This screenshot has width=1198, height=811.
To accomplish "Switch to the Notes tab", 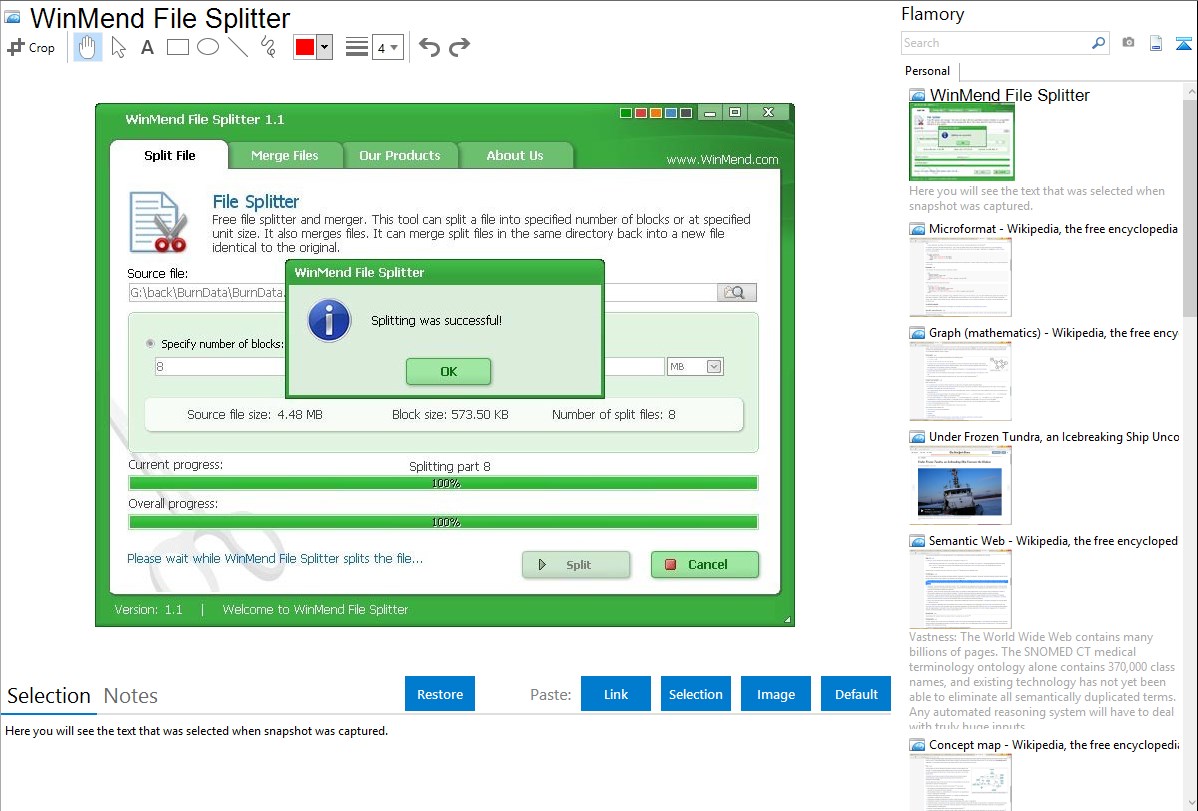I will pos(131,696).
